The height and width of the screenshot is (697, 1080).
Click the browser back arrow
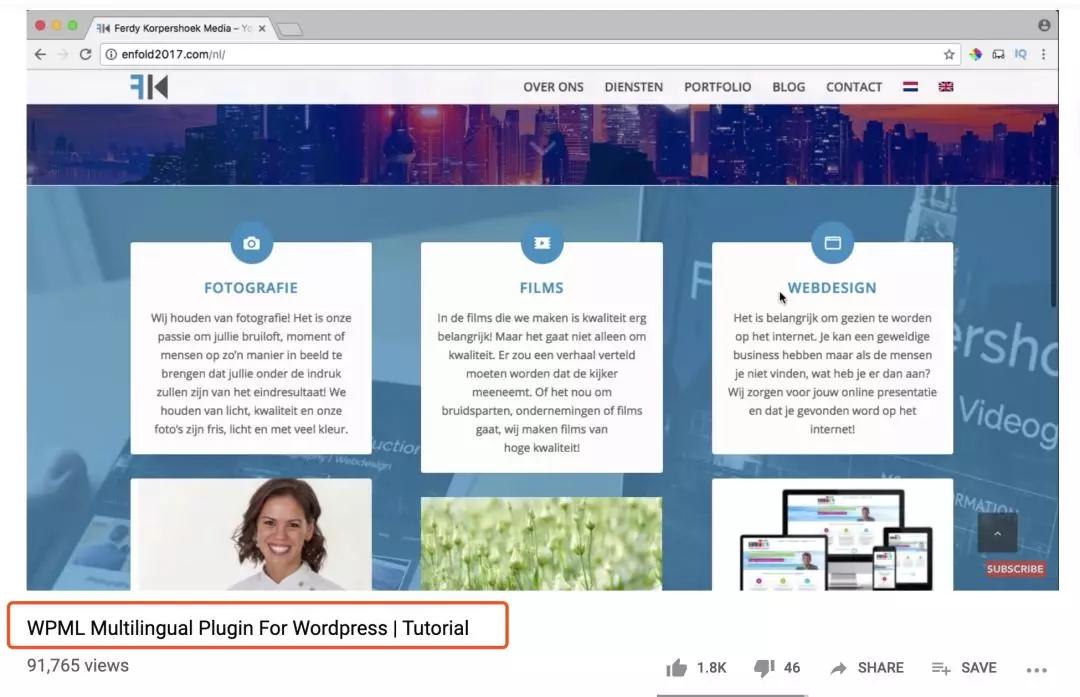click(x=40, y=54)
